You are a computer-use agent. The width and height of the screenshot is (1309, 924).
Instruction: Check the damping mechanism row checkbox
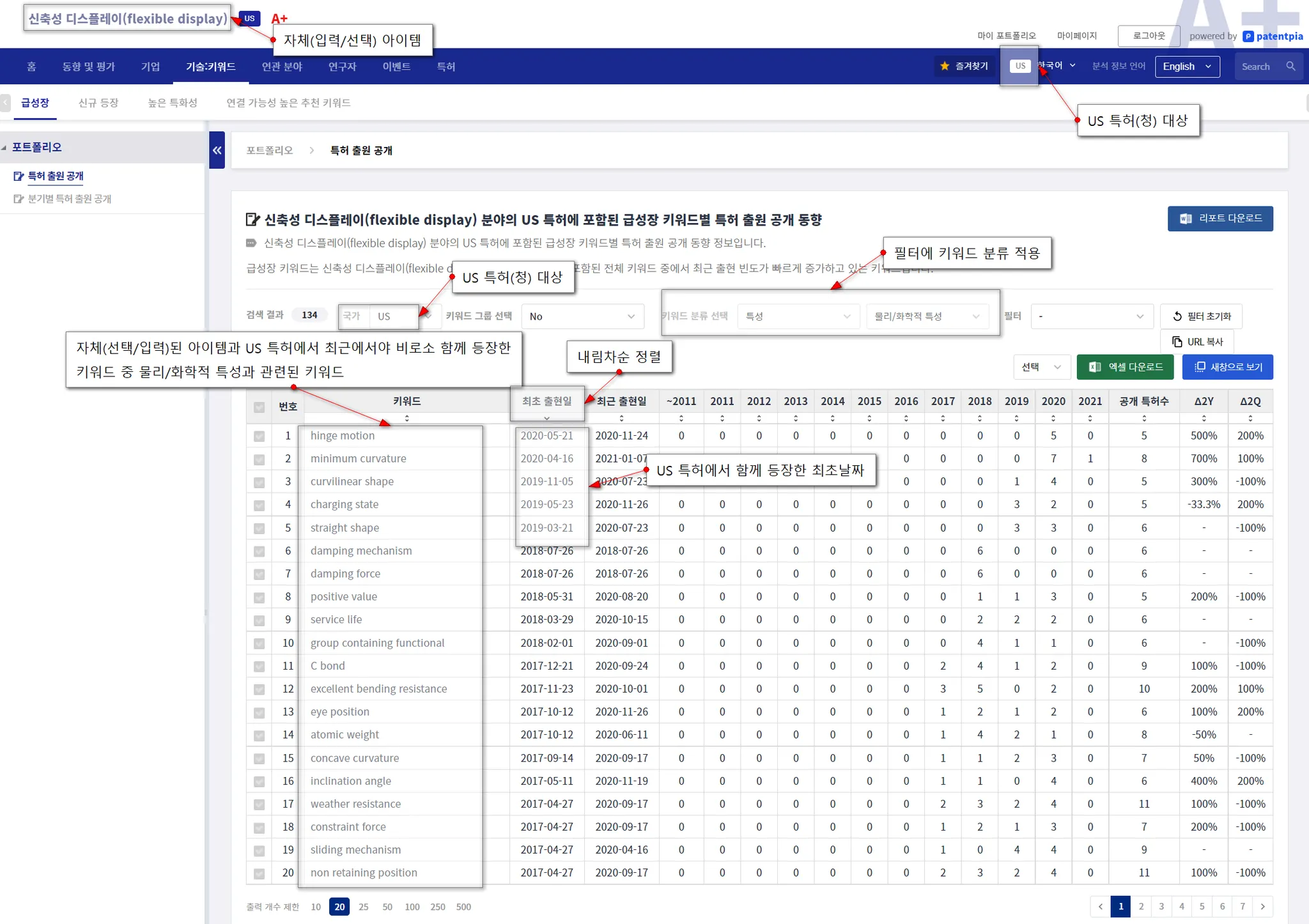pos(259,551)
